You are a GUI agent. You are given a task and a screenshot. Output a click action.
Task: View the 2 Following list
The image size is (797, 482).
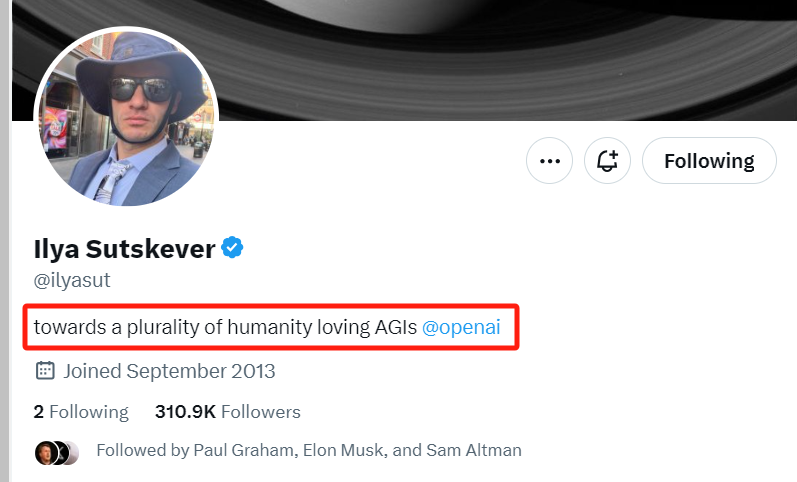point(81,411)
